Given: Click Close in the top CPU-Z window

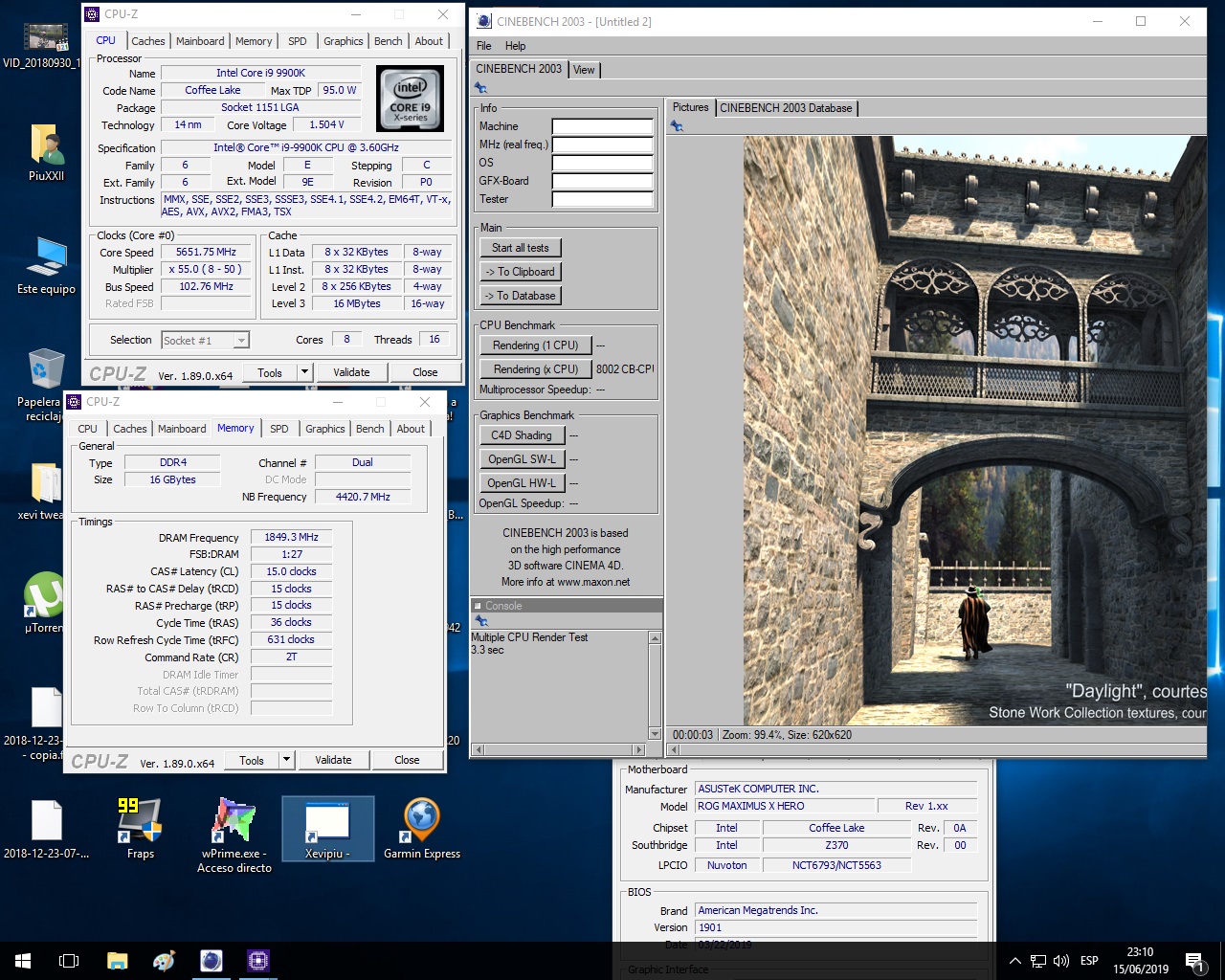Looking at the screenshot, I should click(425, 372).
